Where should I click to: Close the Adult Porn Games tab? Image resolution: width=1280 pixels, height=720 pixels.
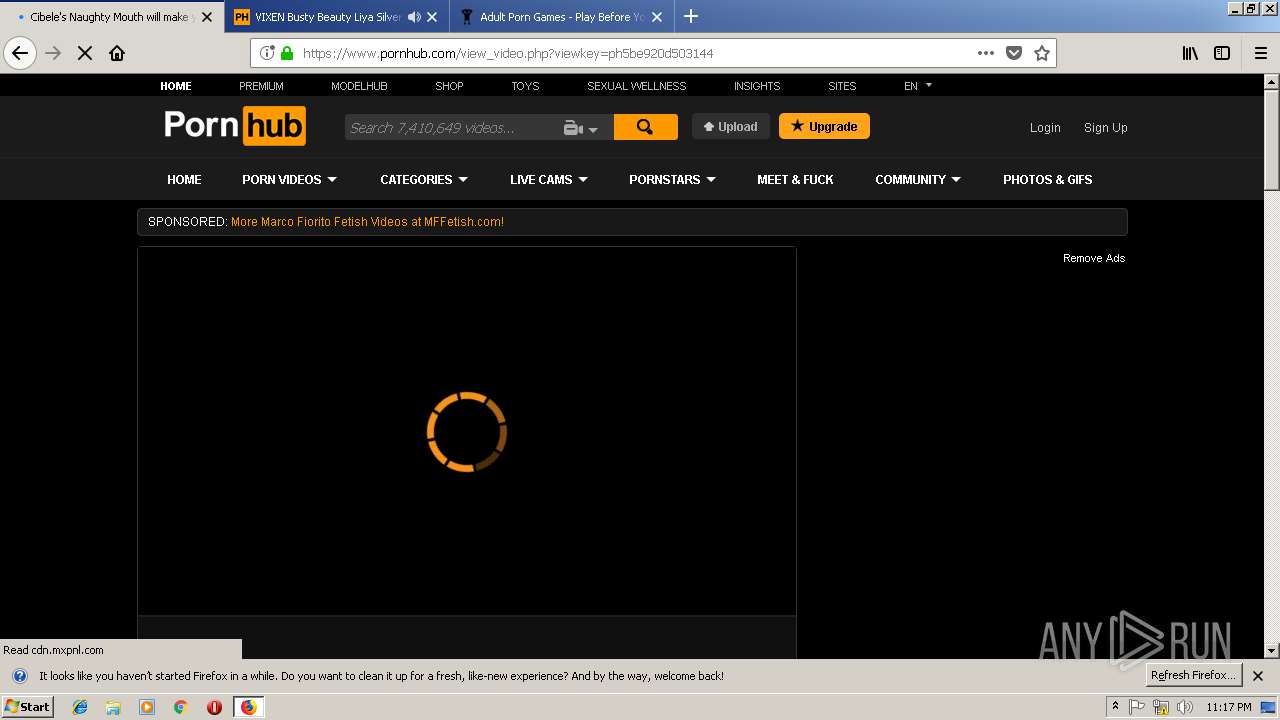(x=657, y=17)
